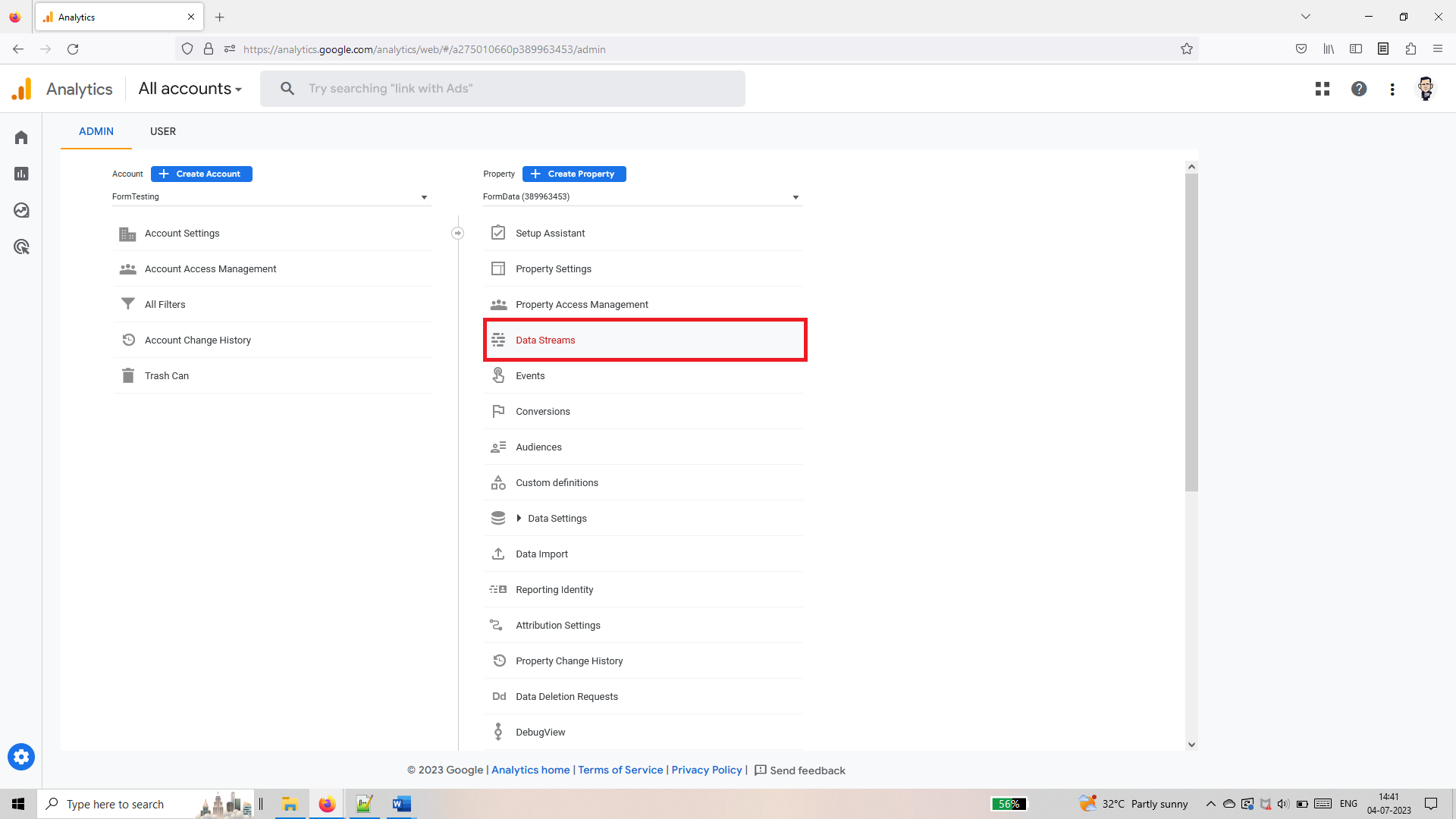Click the Windows Start button
This screenshot has width=1456, height=819.
18,804
